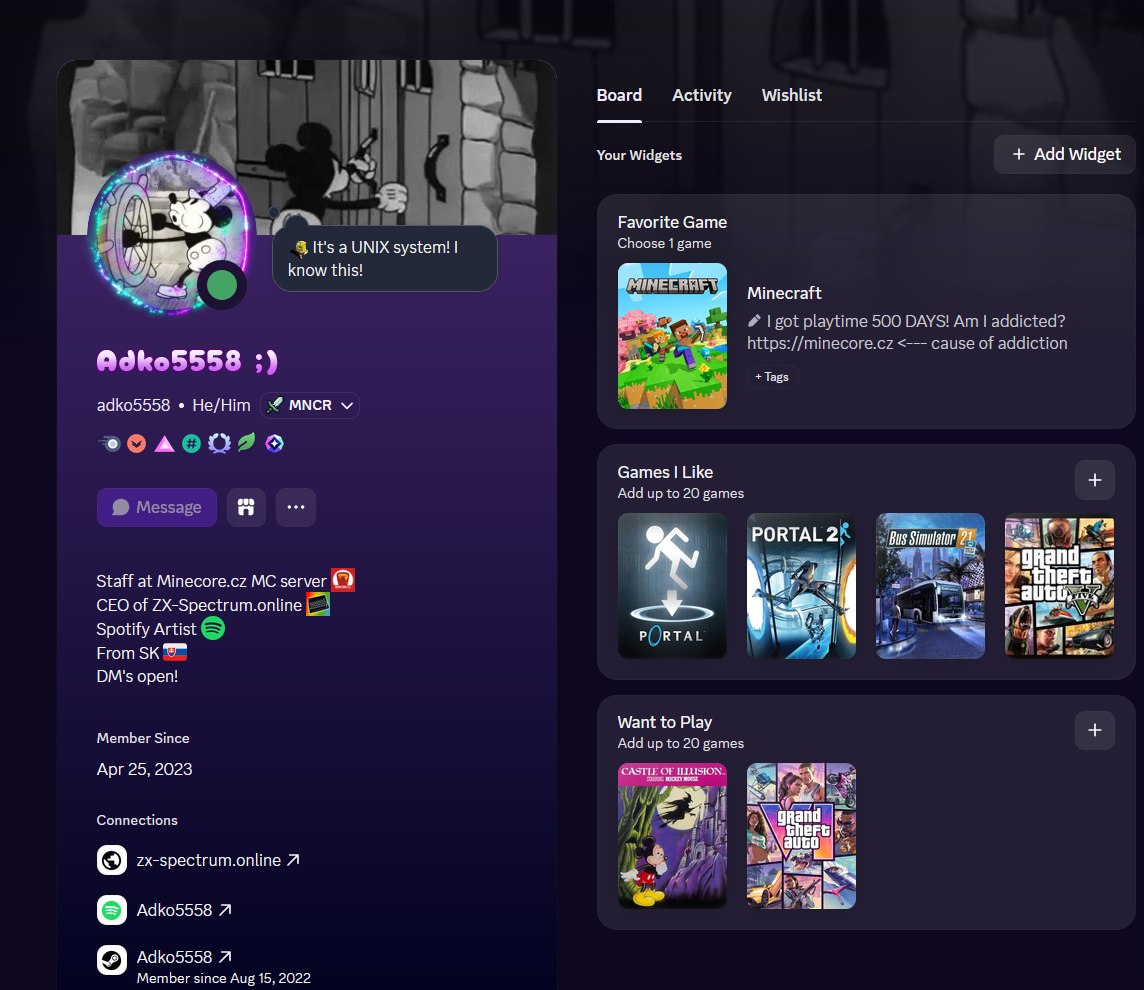Select the Portal 2 game cover
1144x990 pixels.
point(801,586)
